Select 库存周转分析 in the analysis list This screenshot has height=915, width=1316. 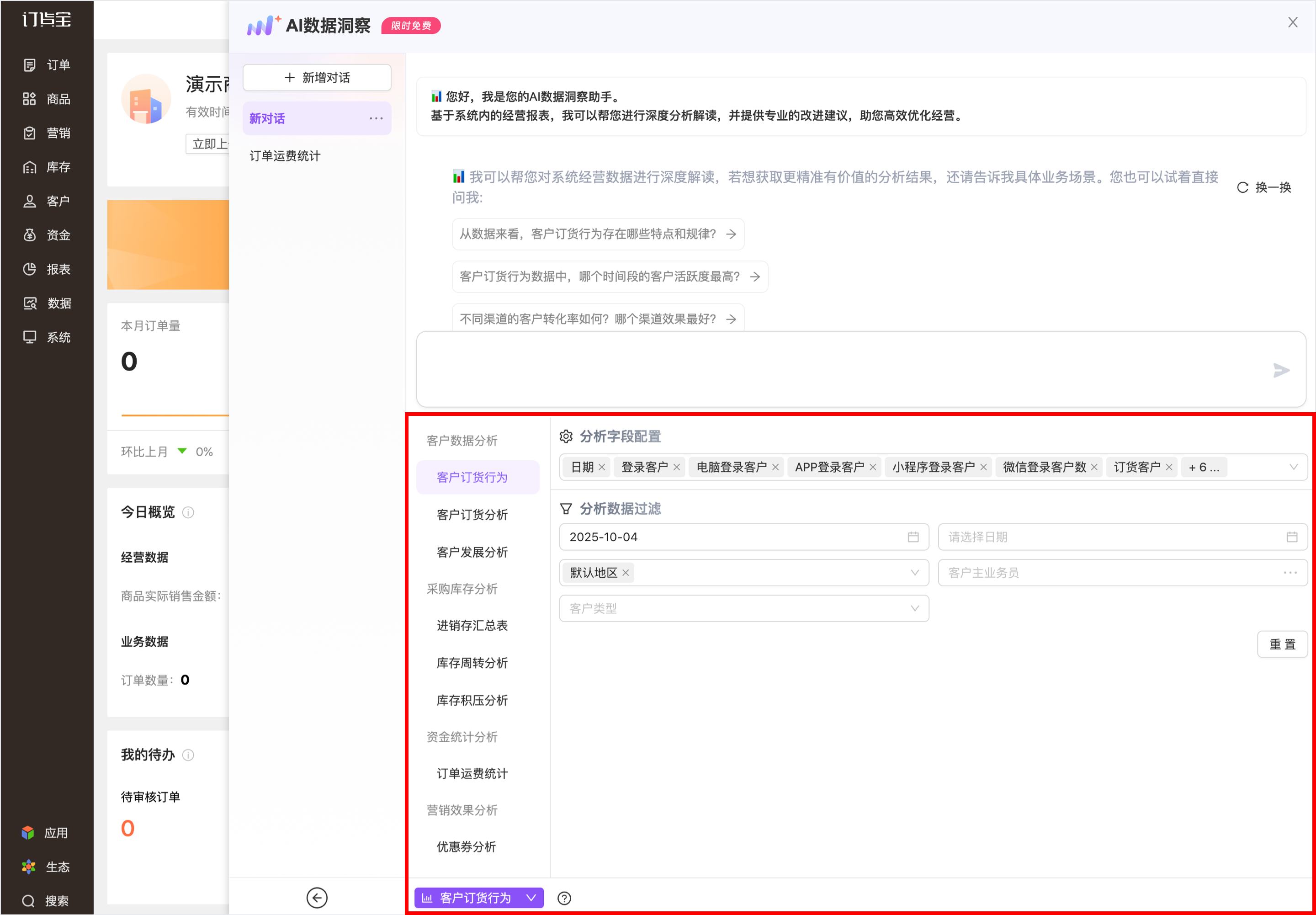click(472, 663)
